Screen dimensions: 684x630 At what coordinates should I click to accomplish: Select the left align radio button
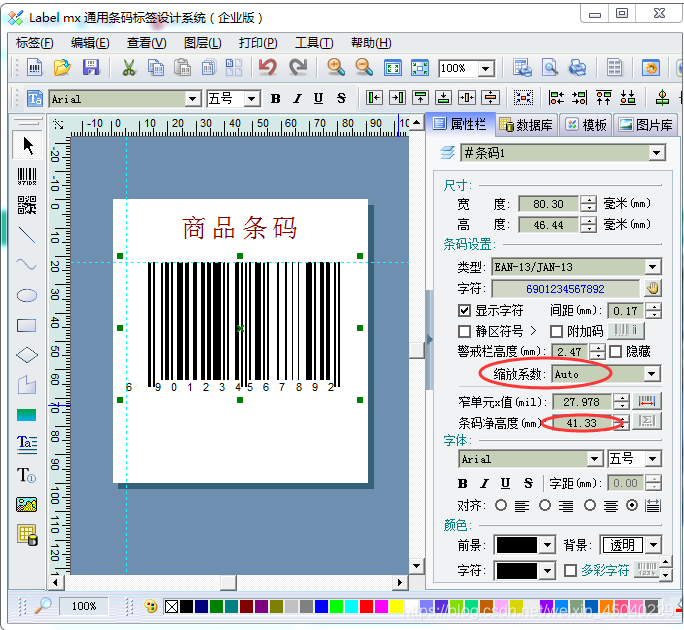501,505
